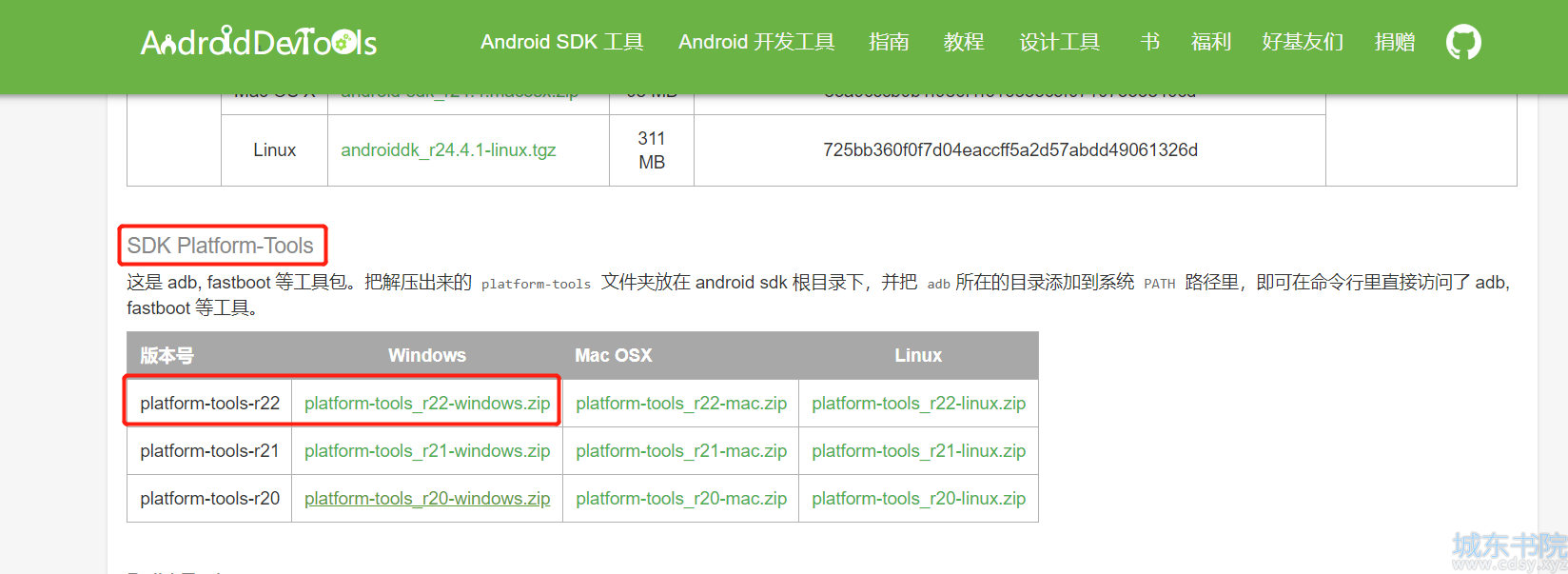Open the 福利 nav item

pyautogui.click(x=1211, y=42)
